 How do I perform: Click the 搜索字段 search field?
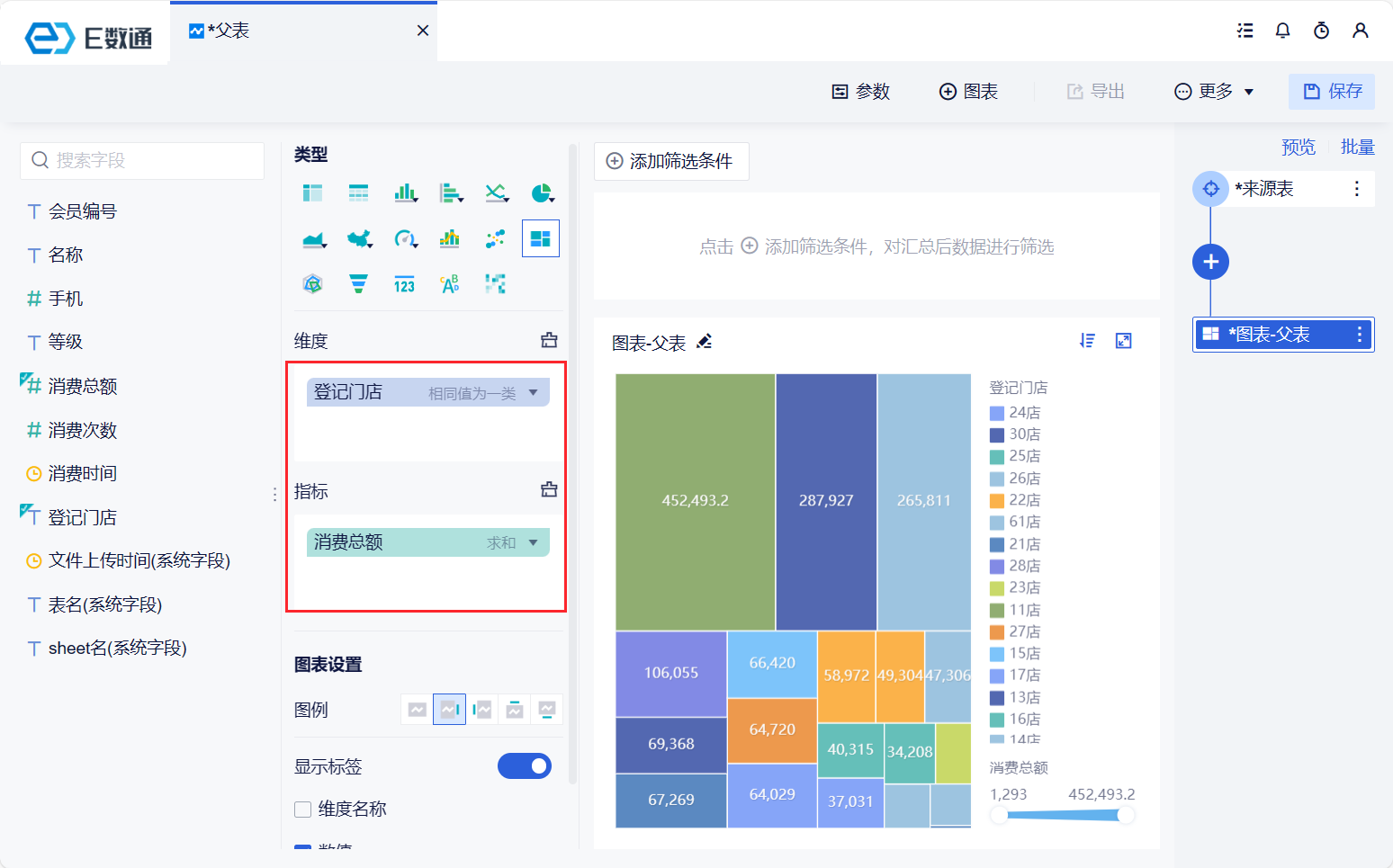pos(142,161)
